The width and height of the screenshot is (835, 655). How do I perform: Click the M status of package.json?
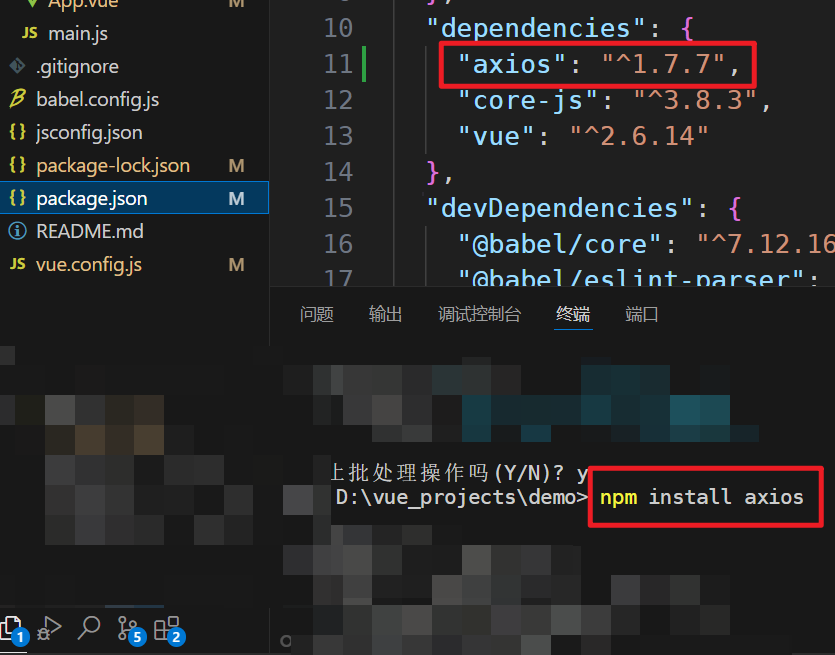click(236, 199)
